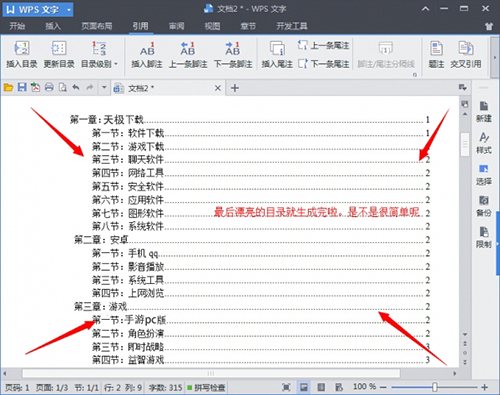
Task: Go to previous footnote (上一条脚注)
Action: [x=188, y=55]
